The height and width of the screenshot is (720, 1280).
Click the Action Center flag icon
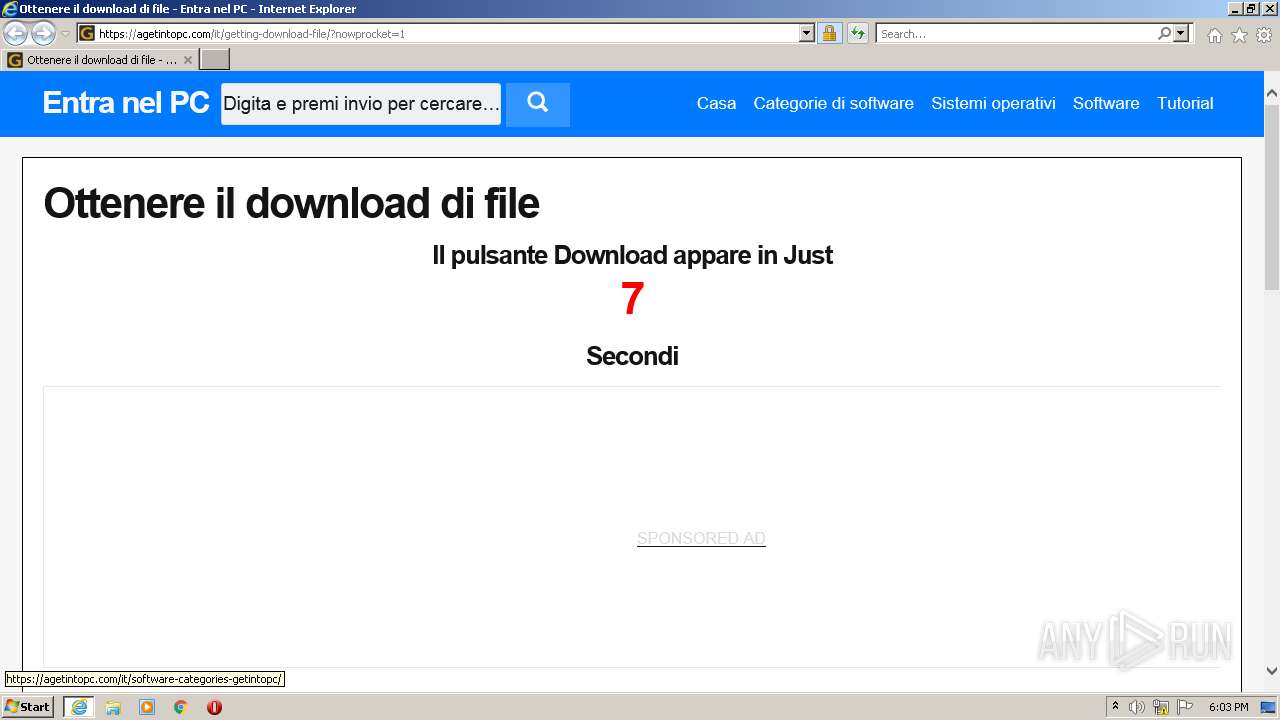tap(1185, 707)
